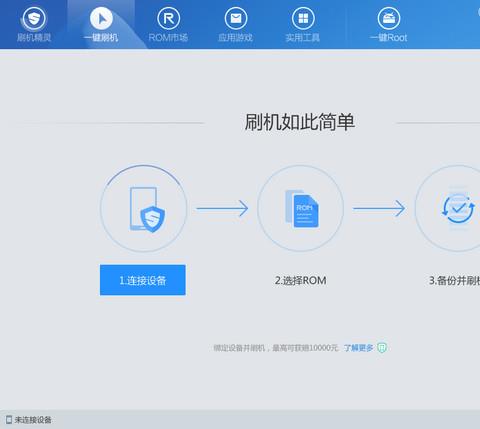Click the blue ROM file icon
This screenshot has width=480, height=429.
pyautogui.click(x=302, y=209)
